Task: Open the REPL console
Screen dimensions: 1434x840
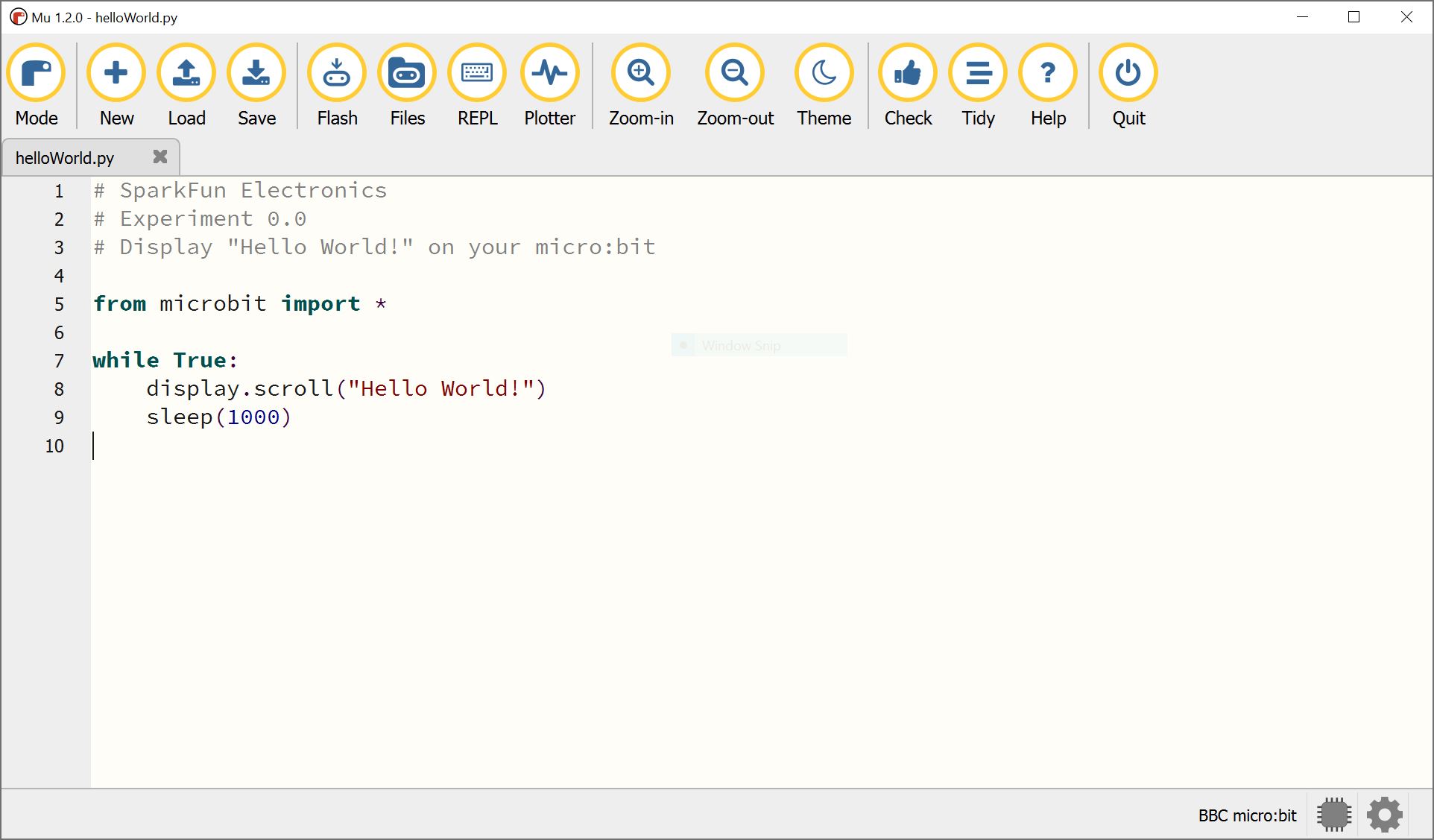Action: [477, 86]
